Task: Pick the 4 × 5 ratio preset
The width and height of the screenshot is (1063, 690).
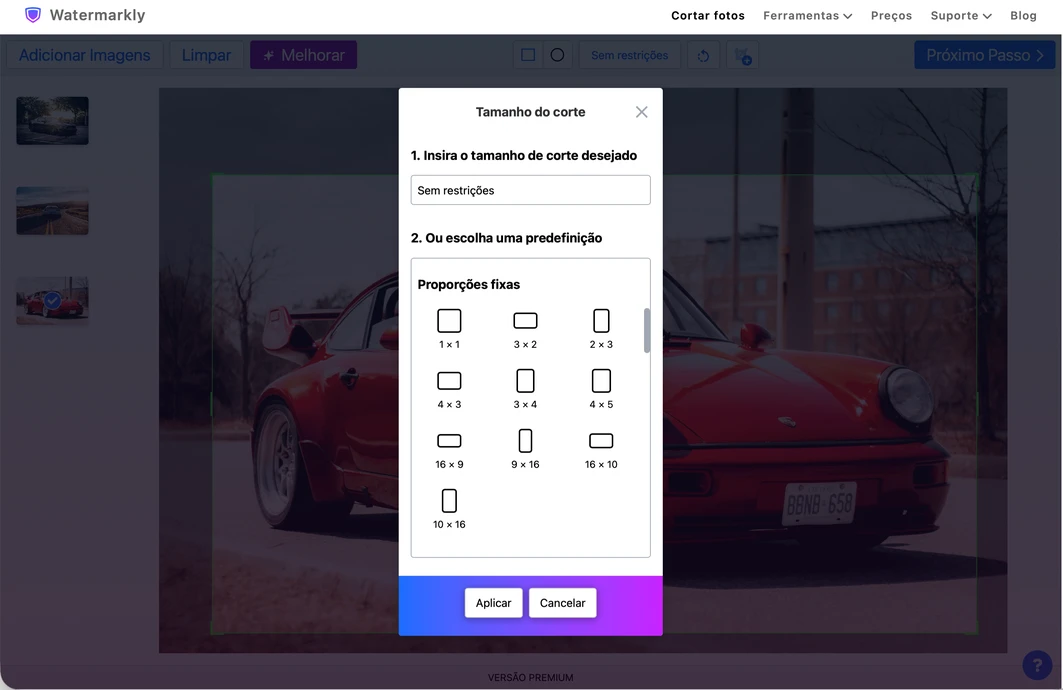Action: [x=601, y=389]
